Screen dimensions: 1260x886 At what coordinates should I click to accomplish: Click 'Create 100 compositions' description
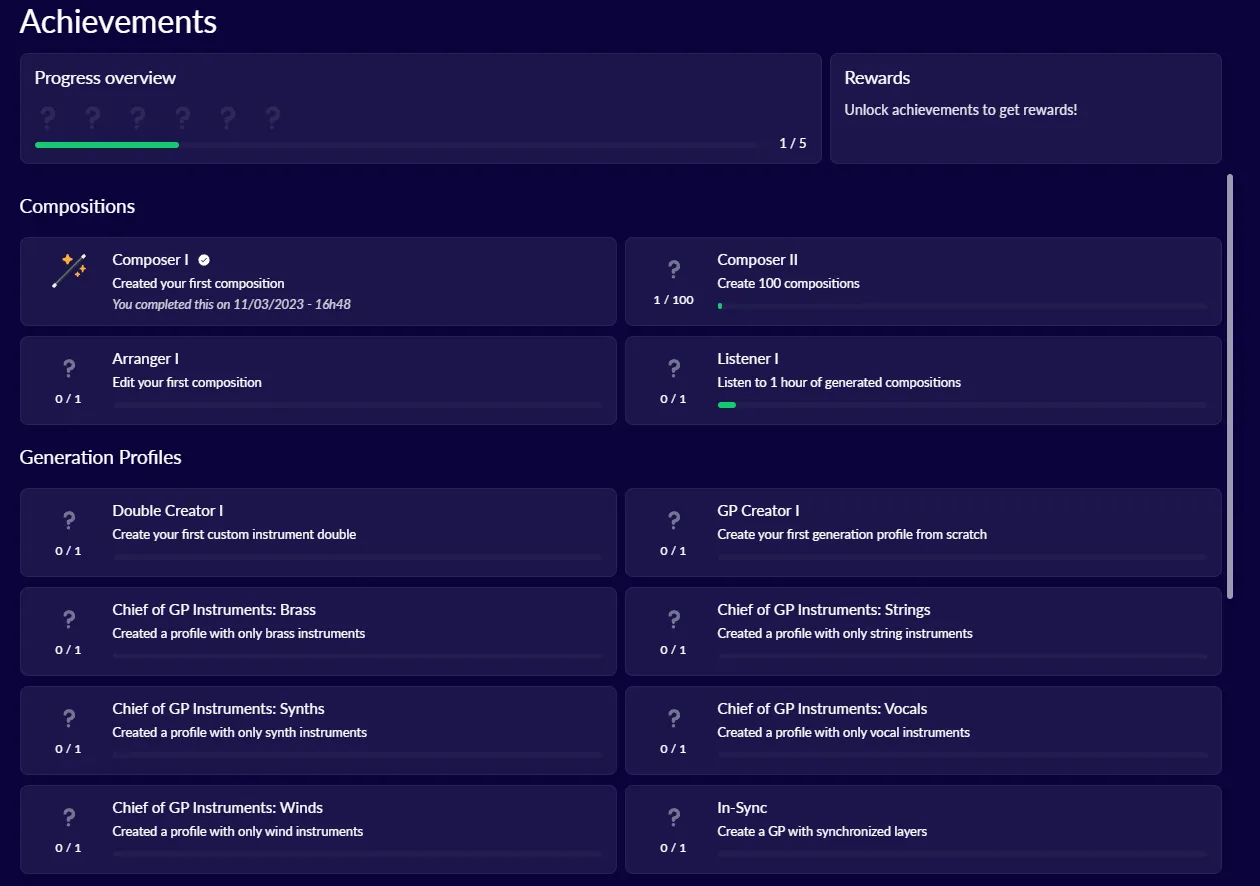click(788, 283)
